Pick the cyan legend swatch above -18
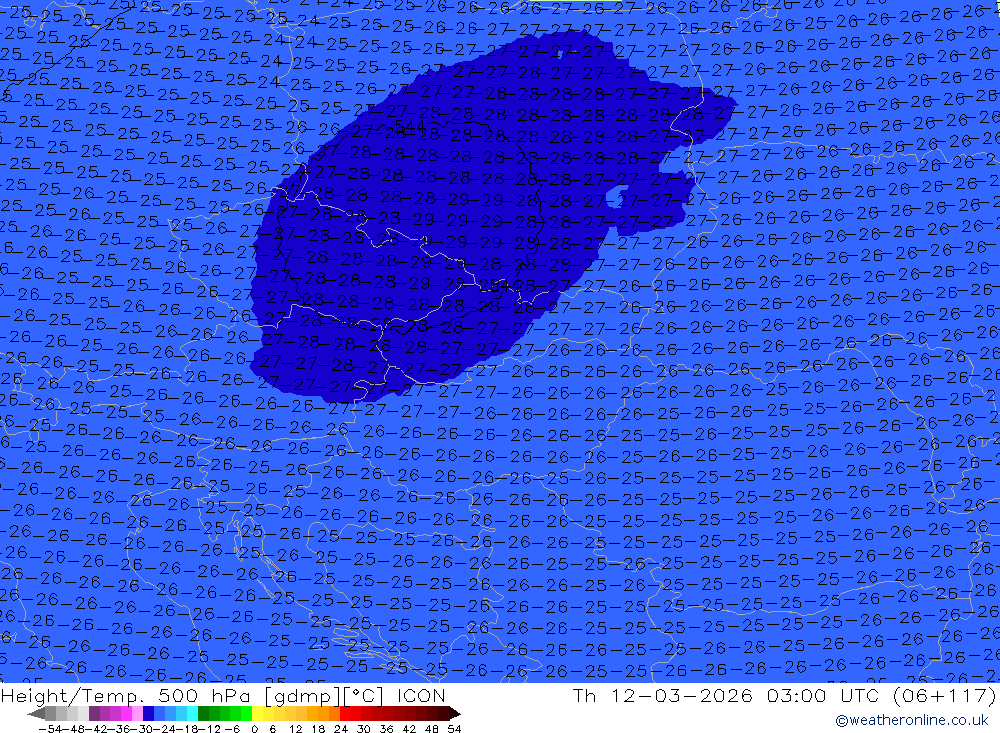The image size is (1000, 733). coord(192,714)
